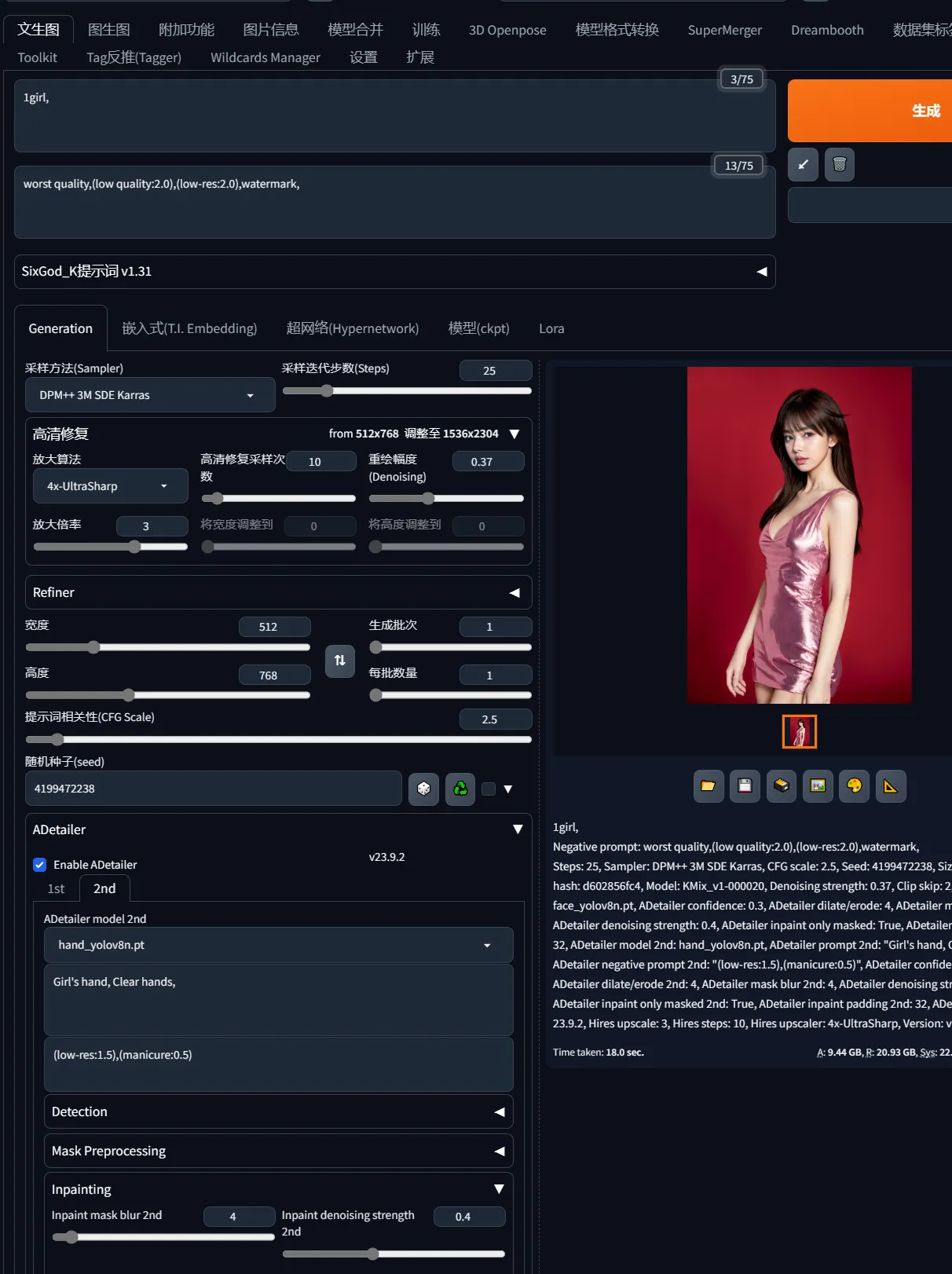Toggle the extra seed checkbox
The height and width of the screenshot is (1274, 952).
pos(489,789)
